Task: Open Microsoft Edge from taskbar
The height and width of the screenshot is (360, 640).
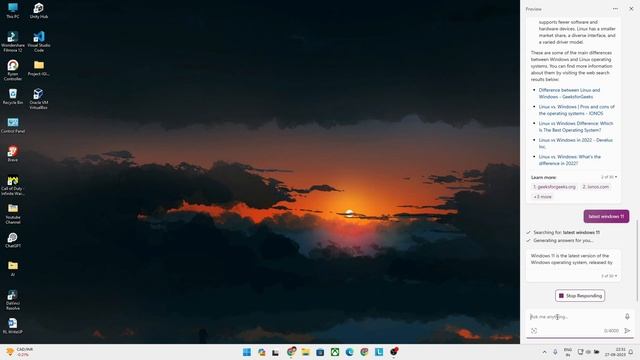Action: (349, 352)
